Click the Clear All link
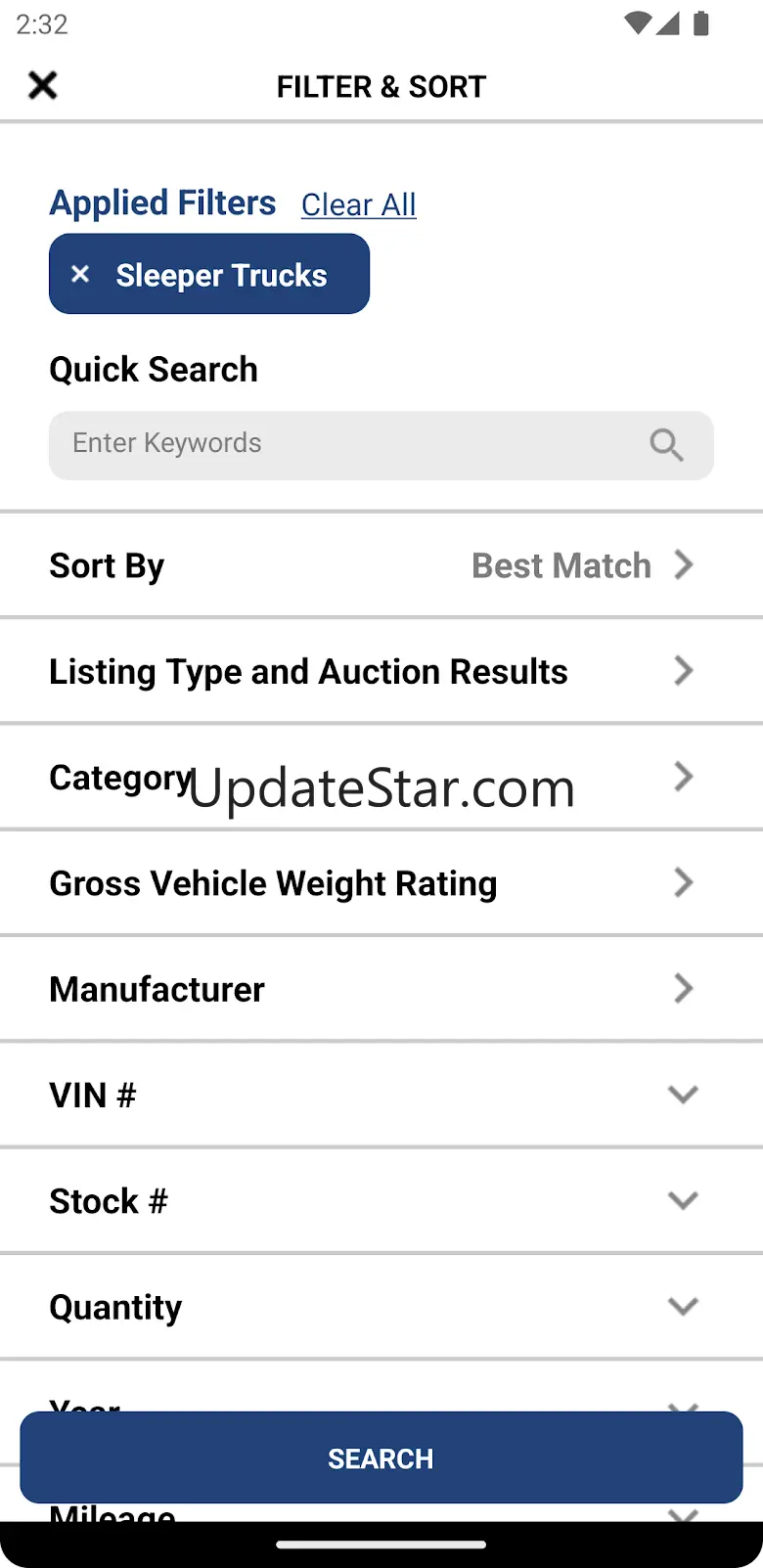The height and width of the screenshot is (1568, 763). 358,204
